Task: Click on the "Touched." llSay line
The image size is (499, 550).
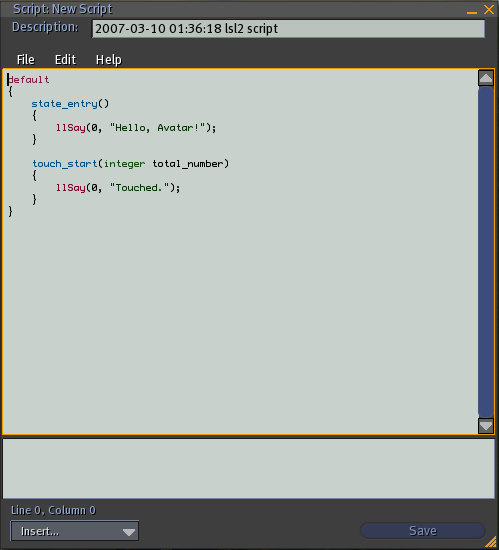Action: pos(118,188)
